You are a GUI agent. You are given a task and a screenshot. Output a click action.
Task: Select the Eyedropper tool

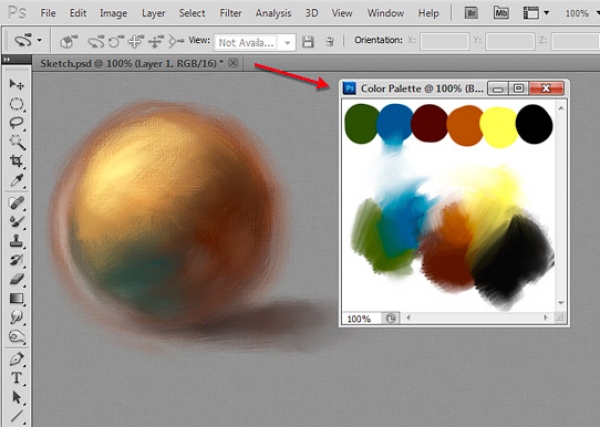pyautogui.click(x=16, y=180)
